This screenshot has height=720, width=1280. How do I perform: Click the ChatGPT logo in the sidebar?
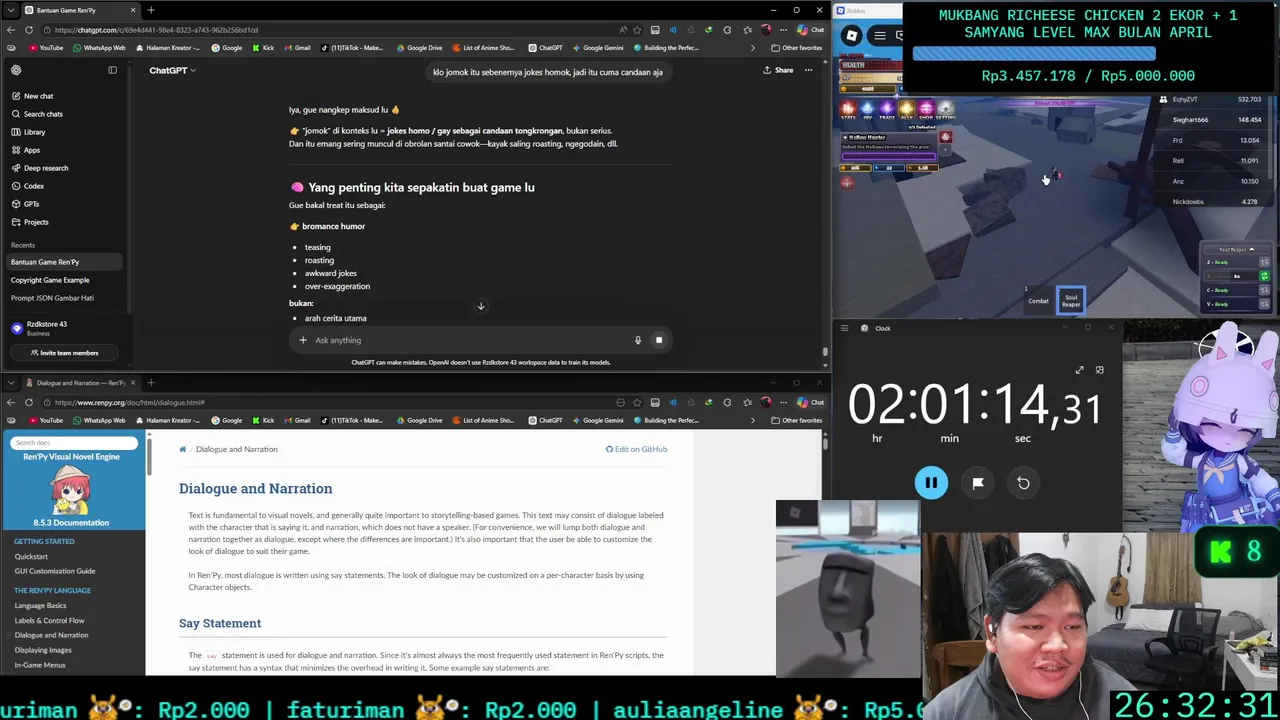pyautogui.click(x=16, y=70)
